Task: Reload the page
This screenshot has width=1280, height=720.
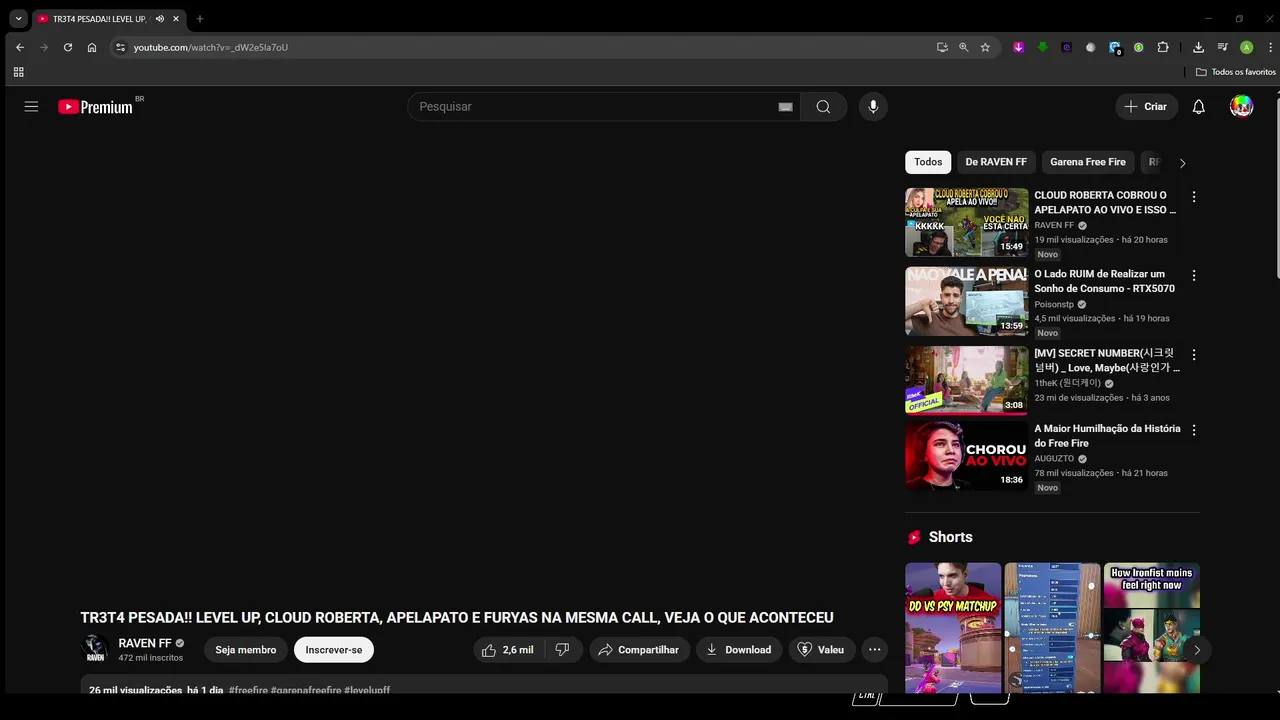Action: tap(68, 47)
